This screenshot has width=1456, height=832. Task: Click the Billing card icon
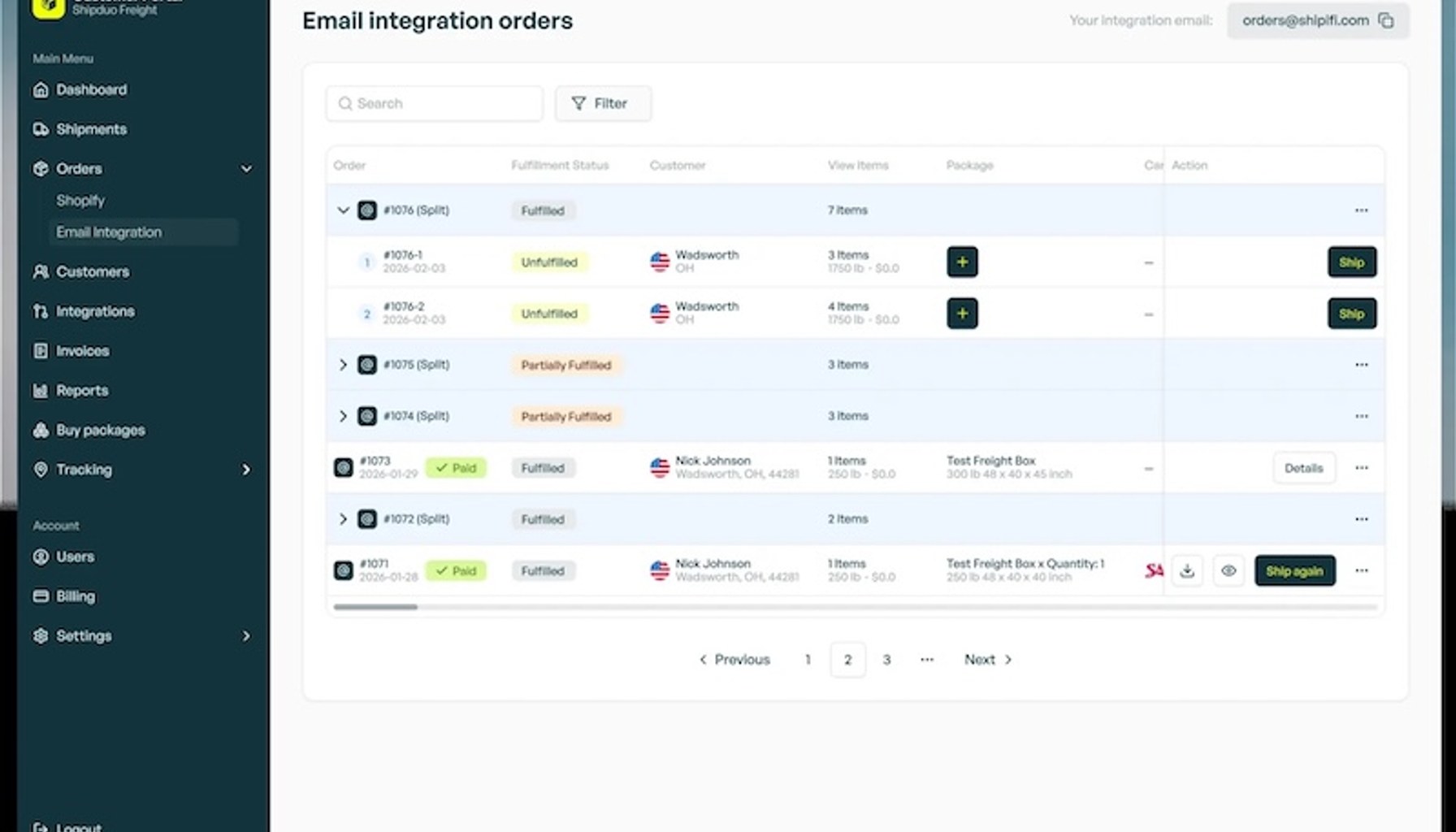click(x=41, y=596)
